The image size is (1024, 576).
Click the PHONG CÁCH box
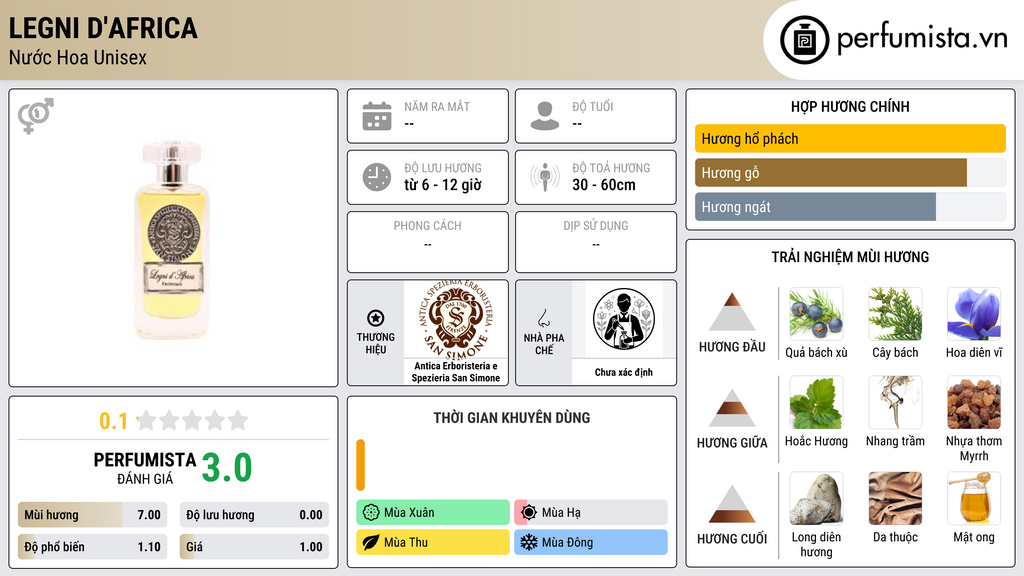pos(428,242)
